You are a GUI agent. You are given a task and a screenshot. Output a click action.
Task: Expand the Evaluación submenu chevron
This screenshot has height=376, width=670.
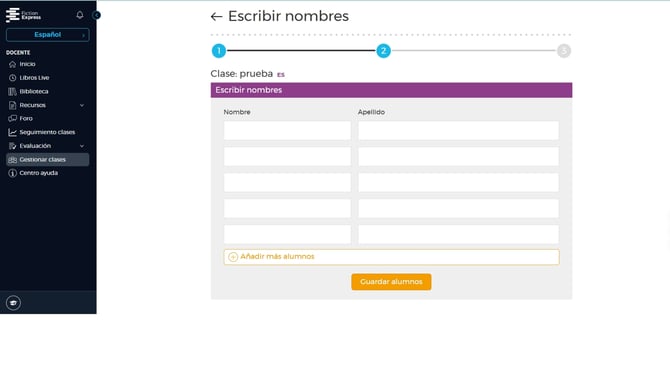click(82, 146)
